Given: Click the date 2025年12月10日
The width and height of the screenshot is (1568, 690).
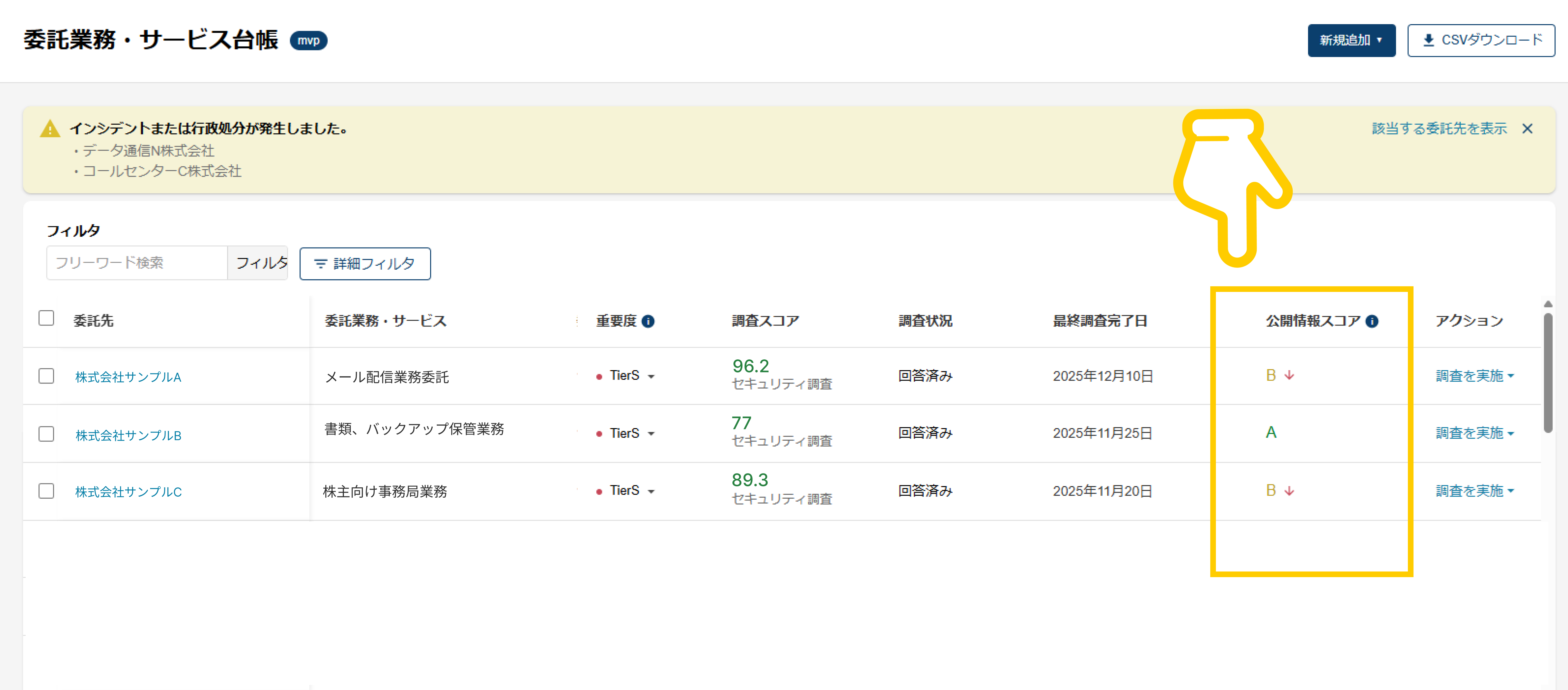Looking at the screenshot, I should (x=1103, y=376).
